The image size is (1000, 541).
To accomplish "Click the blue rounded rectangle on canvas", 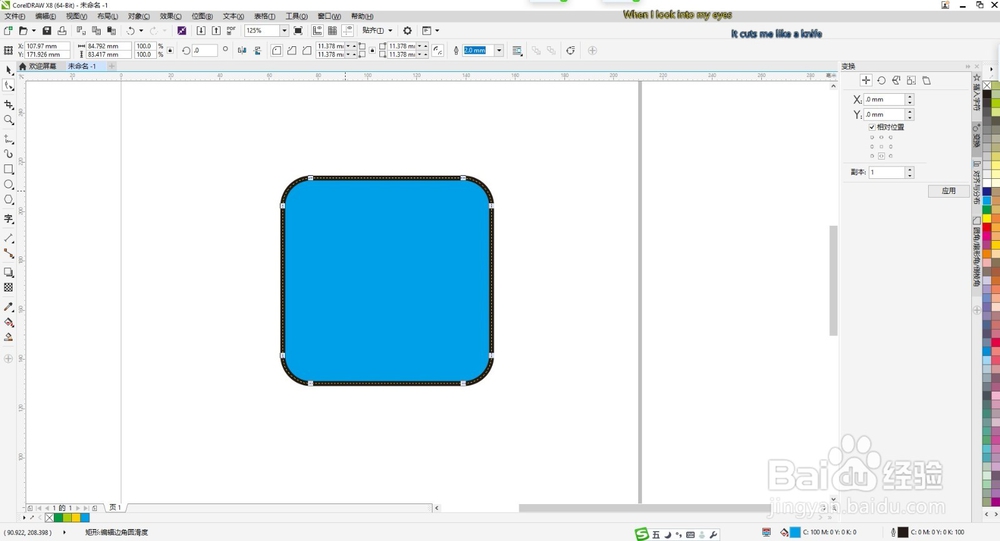I will click(387, 281).
